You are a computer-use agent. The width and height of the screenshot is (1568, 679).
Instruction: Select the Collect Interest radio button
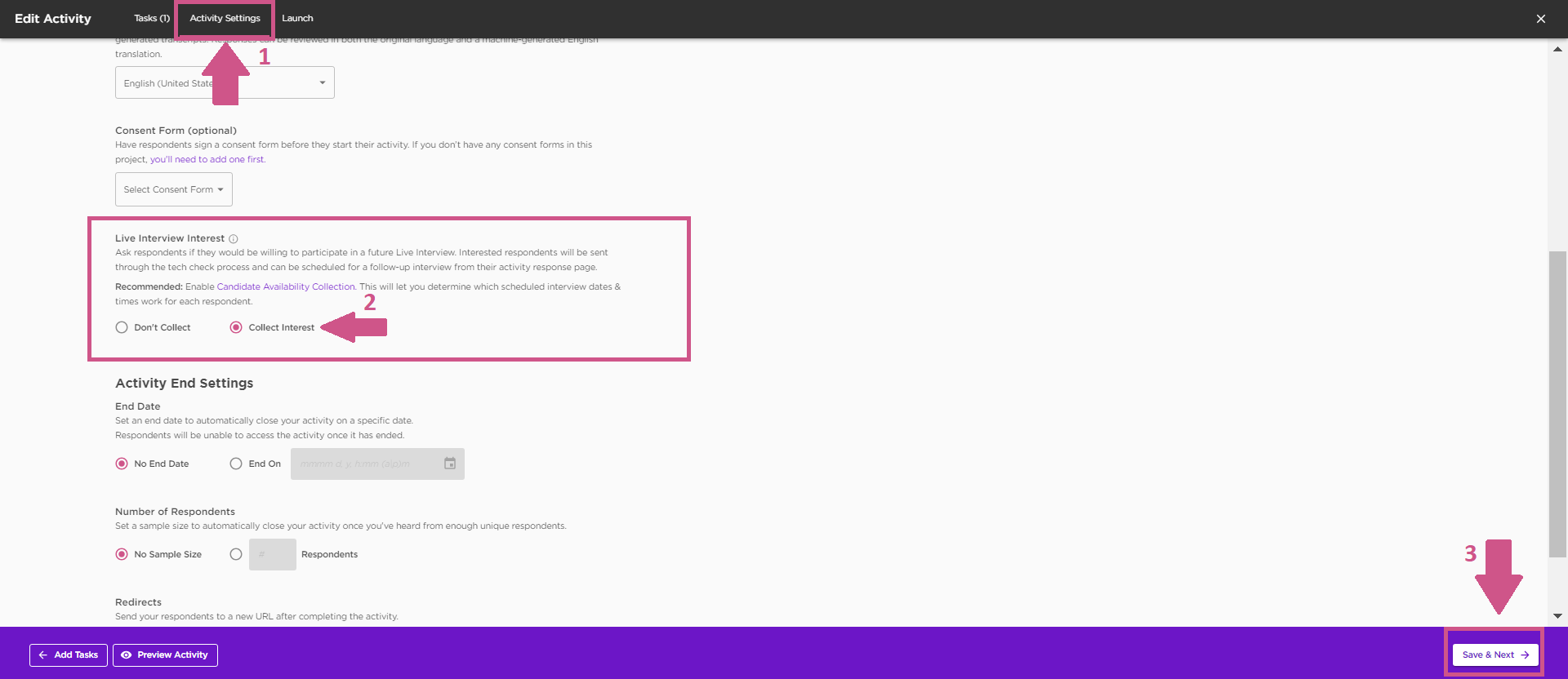[x=236, y=327]
